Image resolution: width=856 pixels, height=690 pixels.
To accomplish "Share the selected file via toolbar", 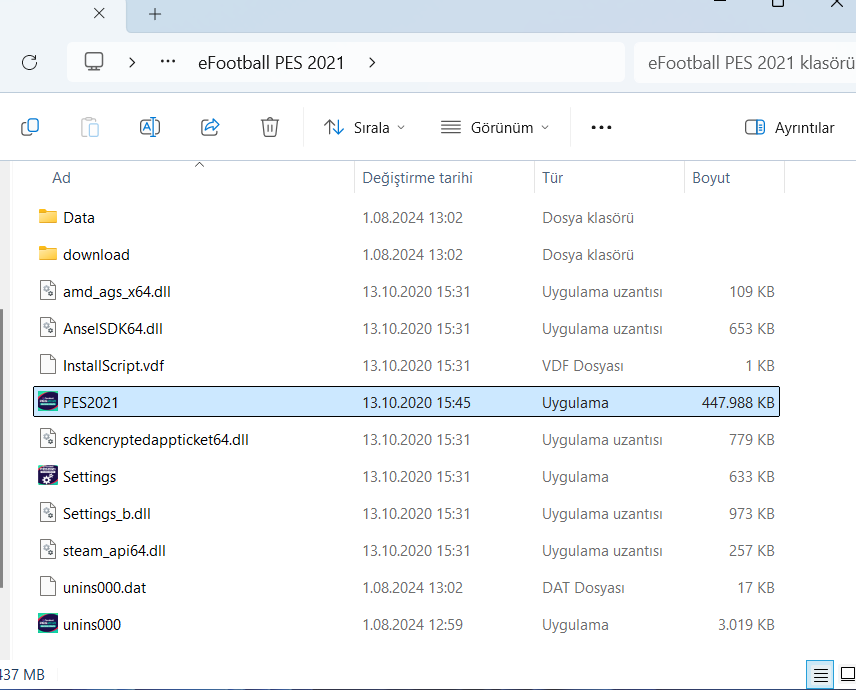I will [210, 127].
